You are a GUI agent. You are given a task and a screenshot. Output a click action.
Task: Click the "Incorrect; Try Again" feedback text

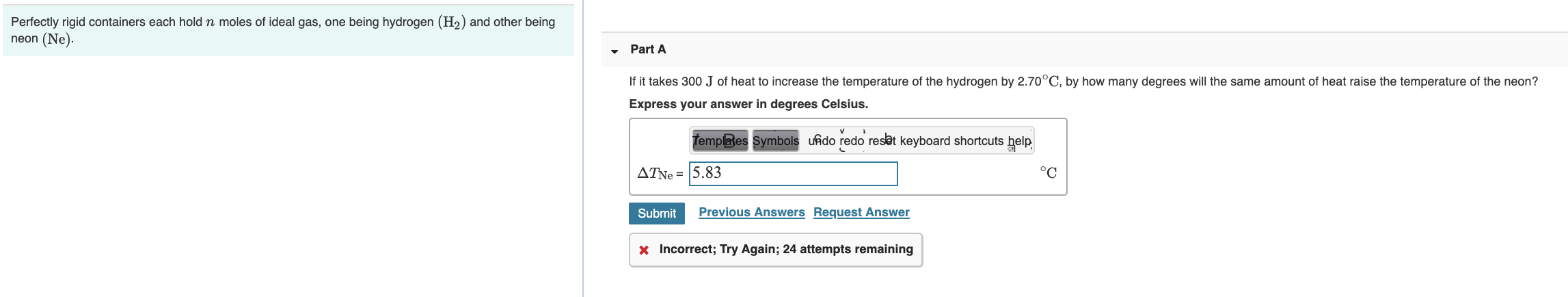[785, 249]
